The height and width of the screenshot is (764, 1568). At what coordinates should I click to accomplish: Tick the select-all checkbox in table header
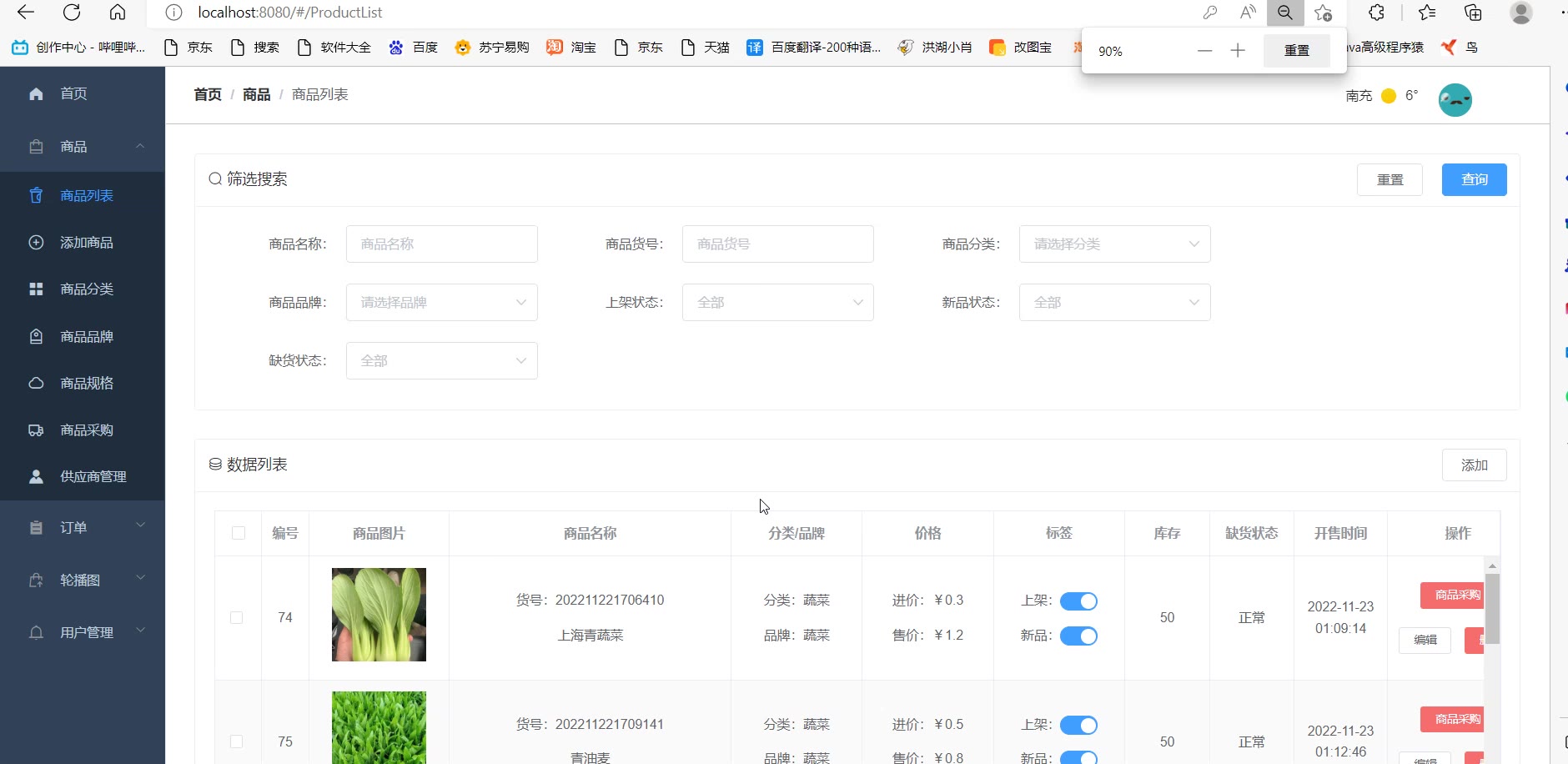239,533
